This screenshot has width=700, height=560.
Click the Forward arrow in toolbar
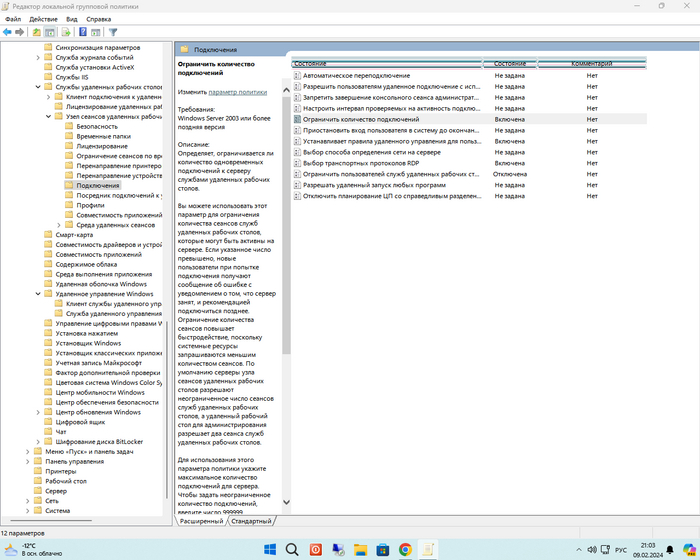click(x=21, y=32)
